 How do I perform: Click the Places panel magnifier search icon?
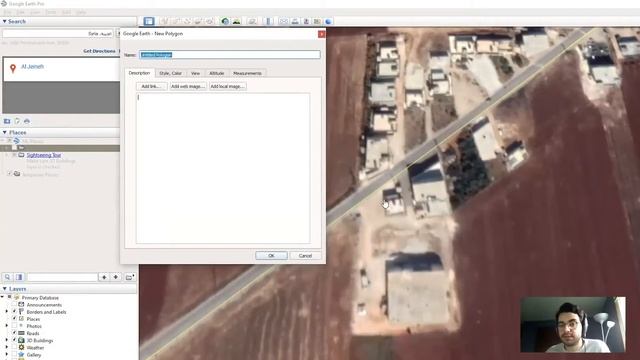(x=7, y=277)
